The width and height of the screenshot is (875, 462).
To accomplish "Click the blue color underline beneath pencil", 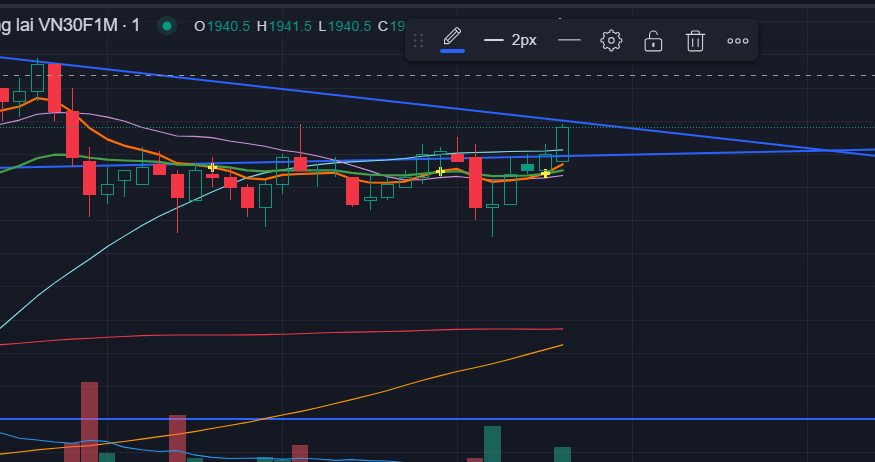I will coord(453,51).
